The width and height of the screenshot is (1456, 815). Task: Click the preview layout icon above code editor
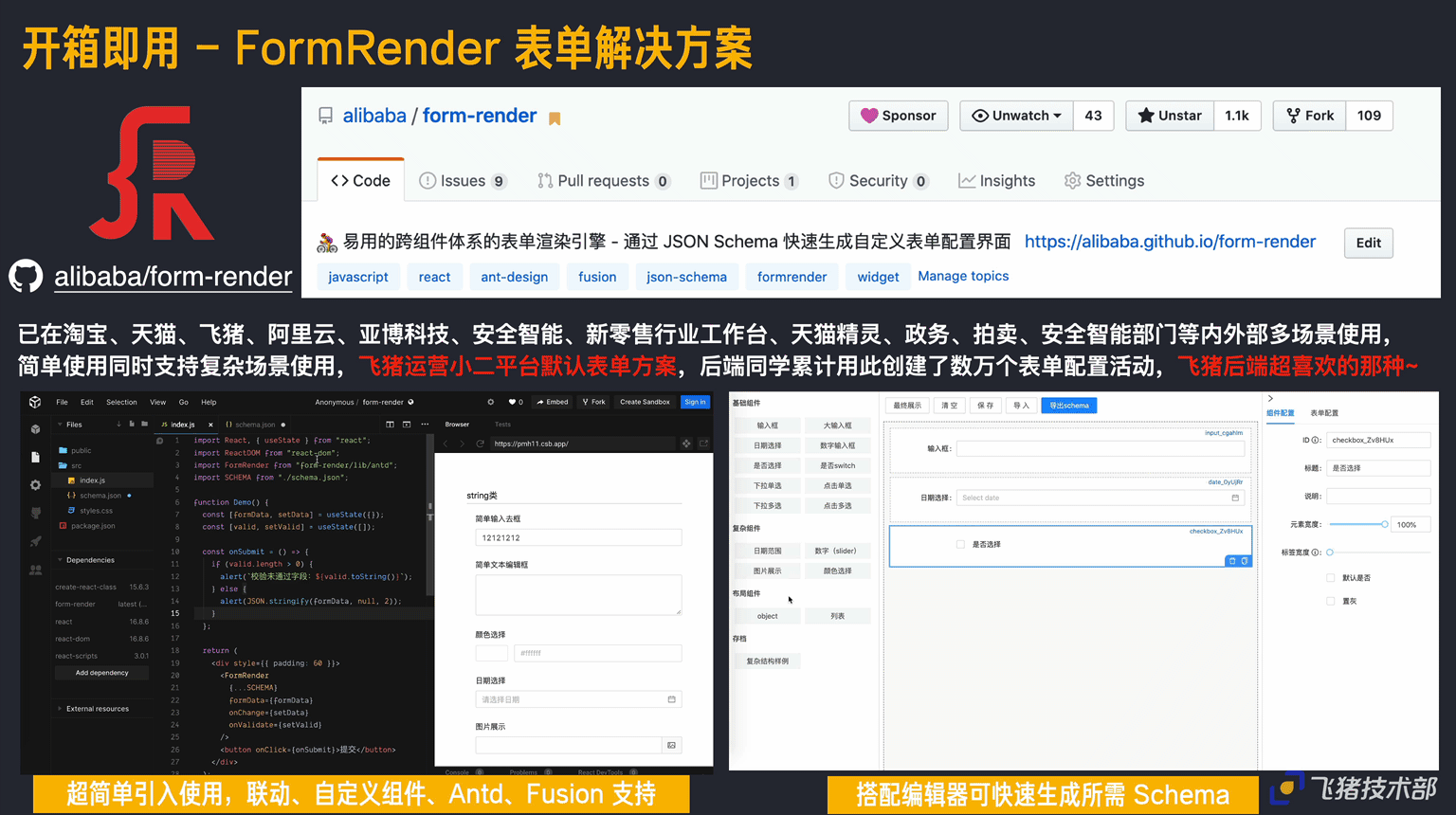[407, 424]
